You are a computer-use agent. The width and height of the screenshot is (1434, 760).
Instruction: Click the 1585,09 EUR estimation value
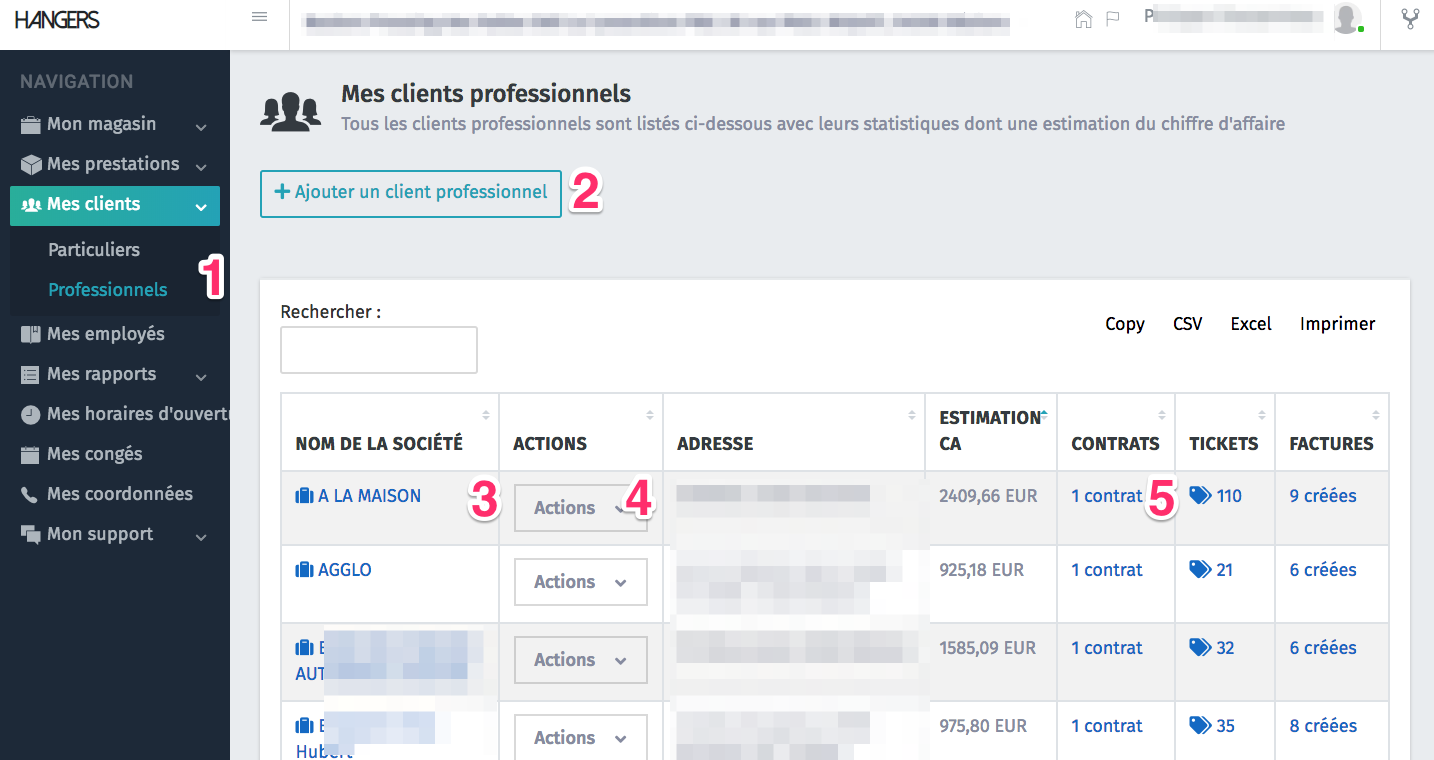988,648
